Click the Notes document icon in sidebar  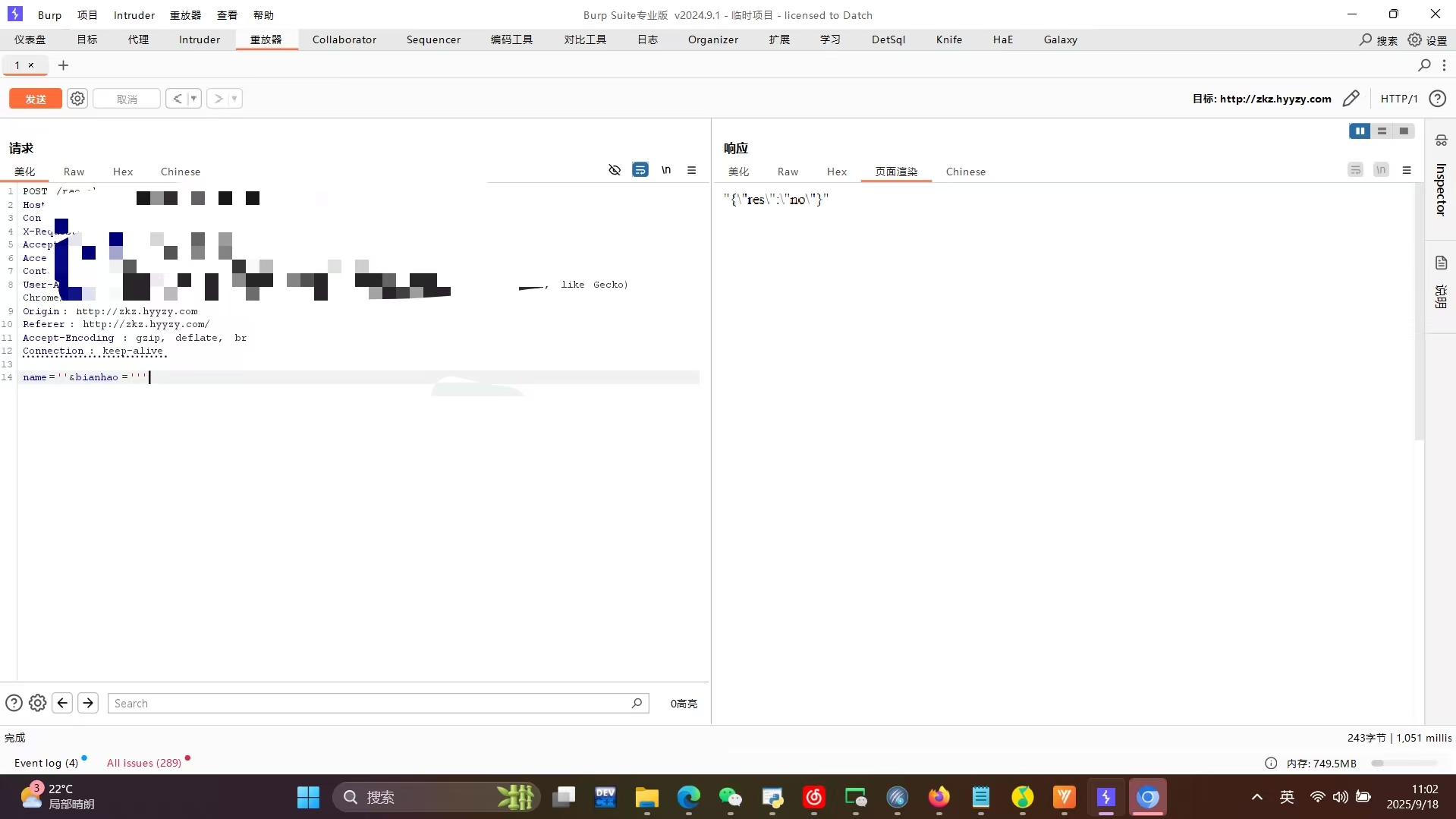(1441, 263)
